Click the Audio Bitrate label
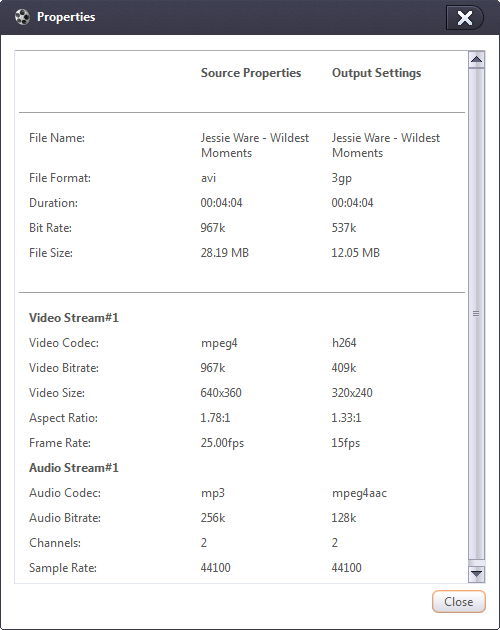Viewport: 500px width, 630px height. point(65,518)
